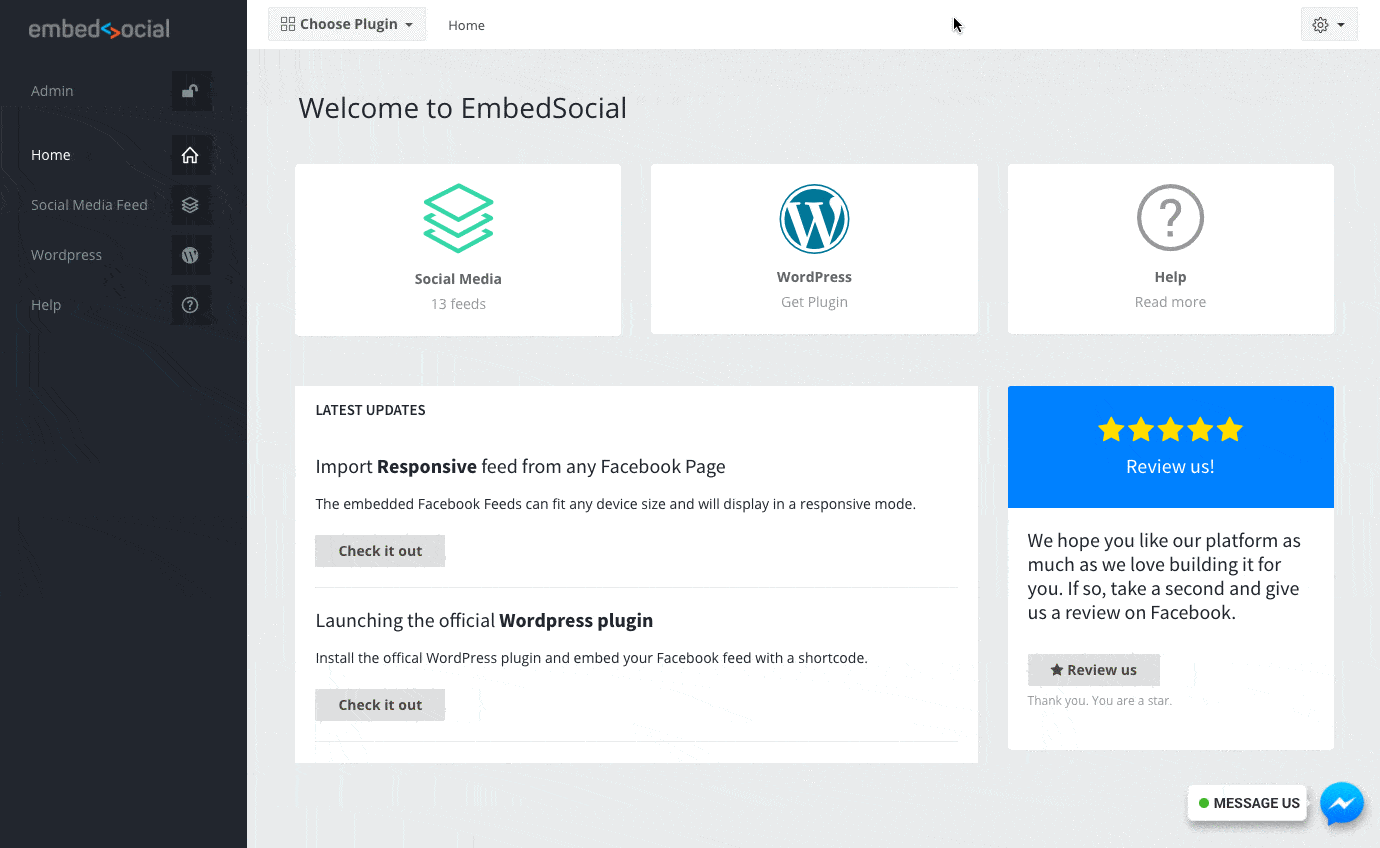1380x848 pixels.
Task: Click the 'Thank you. You are a star.' text
Action: 1099,701
